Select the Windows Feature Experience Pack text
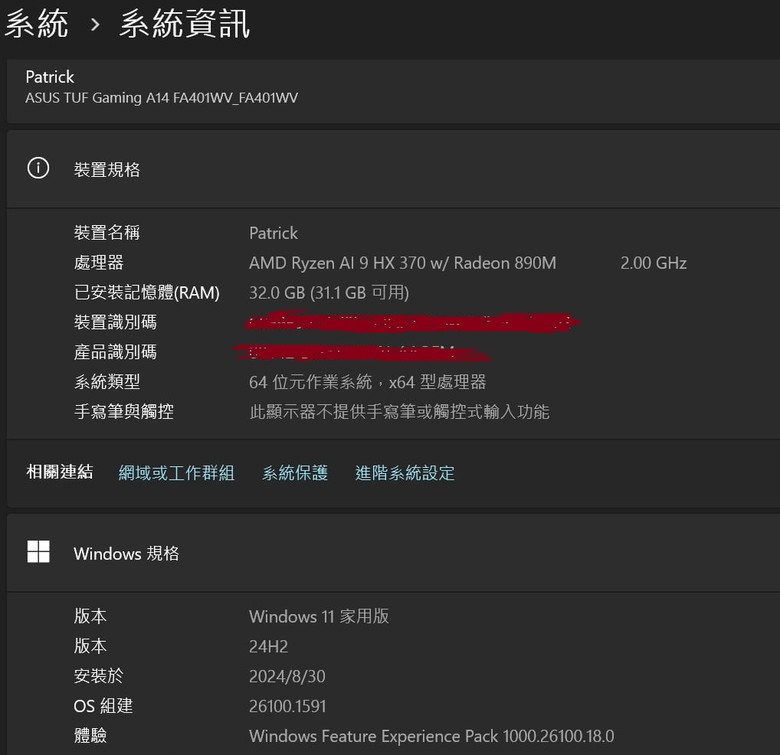Screen dimensions: 780x755 pos(432,736)
